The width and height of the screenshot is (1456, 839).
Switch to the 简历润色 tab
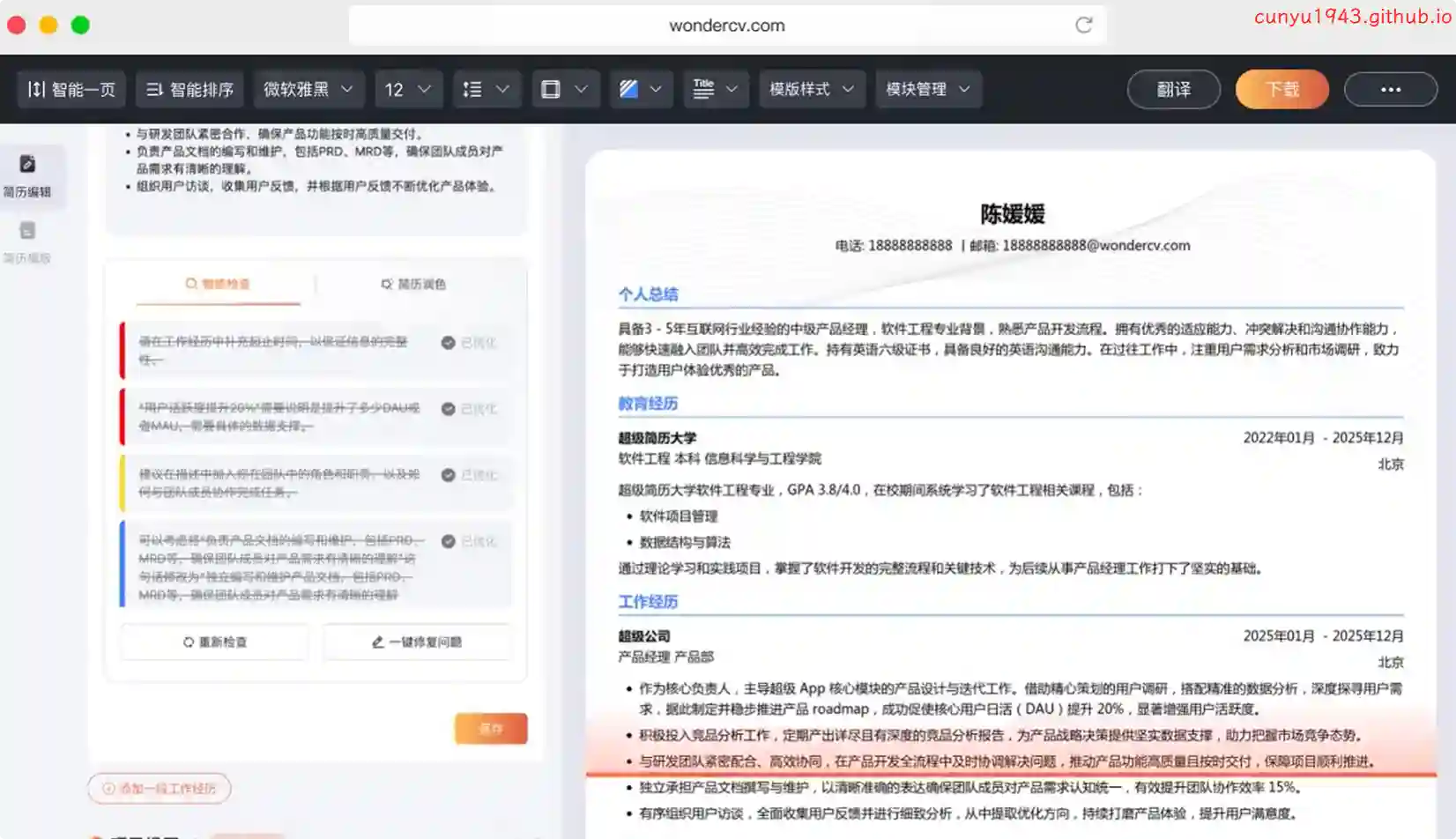tap(413, 284)
